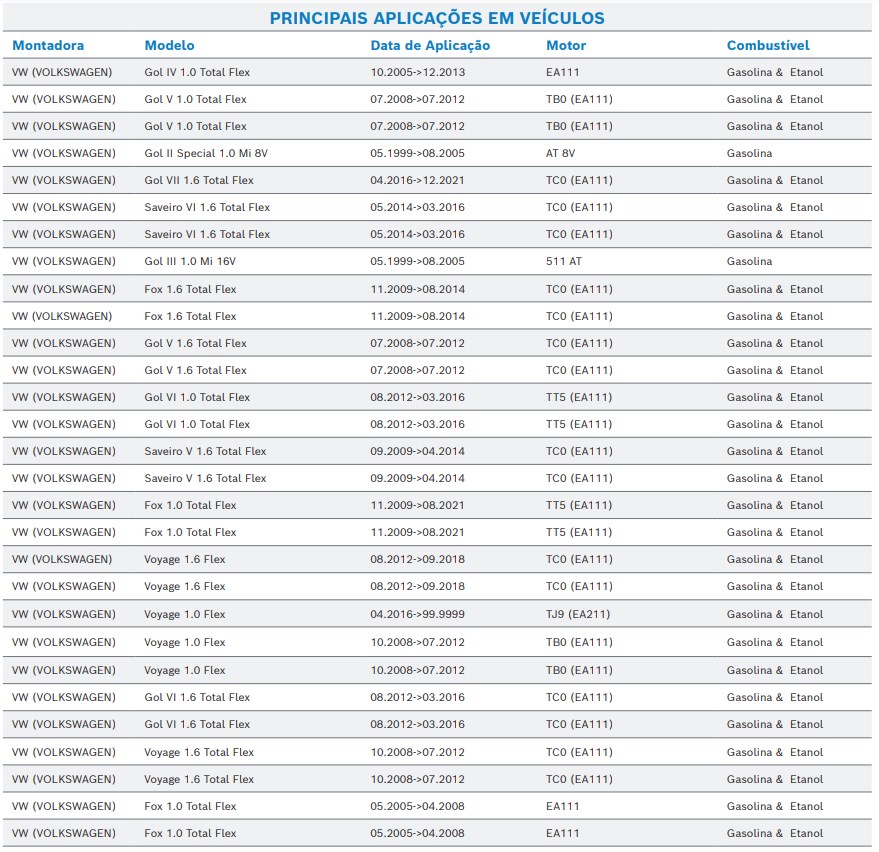
Task: Select the 'Montadora' column header
Action: click(48, 45)
